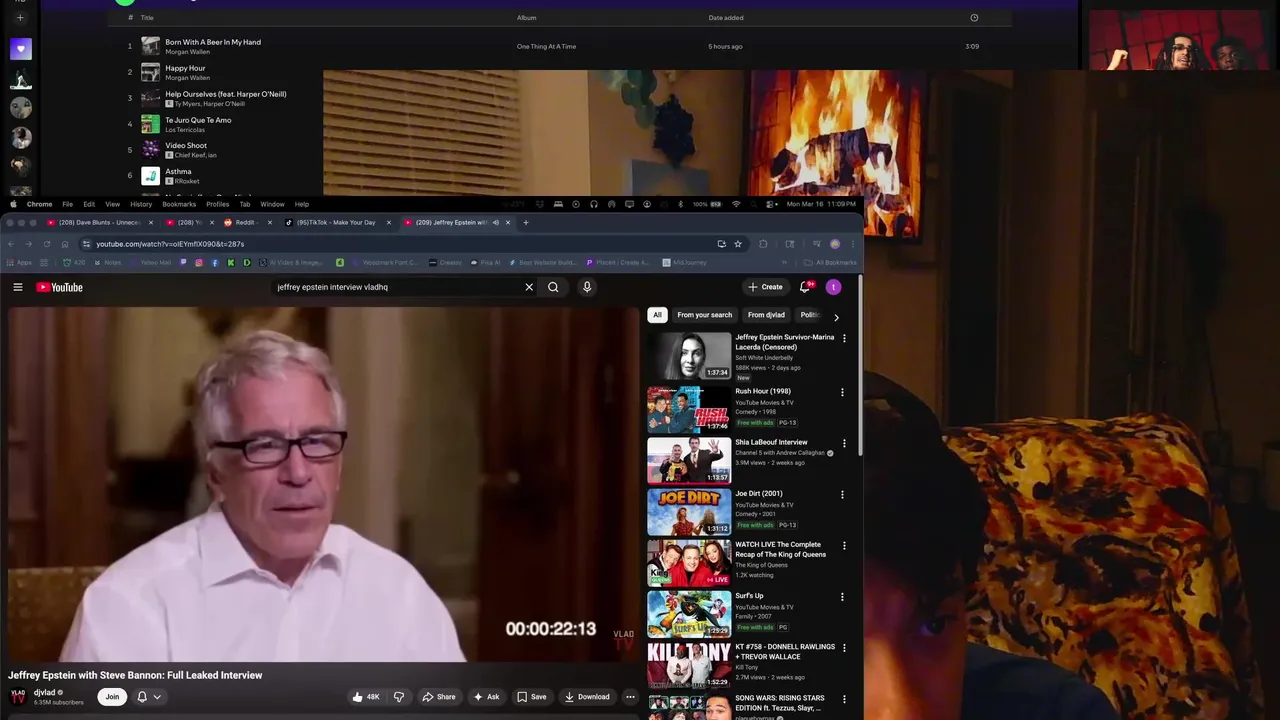Image resolution: width=1280 pixels, height=720 pixels.
Task: Open options for Joe Dirt (2001) video
Action: [x=842, y=494]
